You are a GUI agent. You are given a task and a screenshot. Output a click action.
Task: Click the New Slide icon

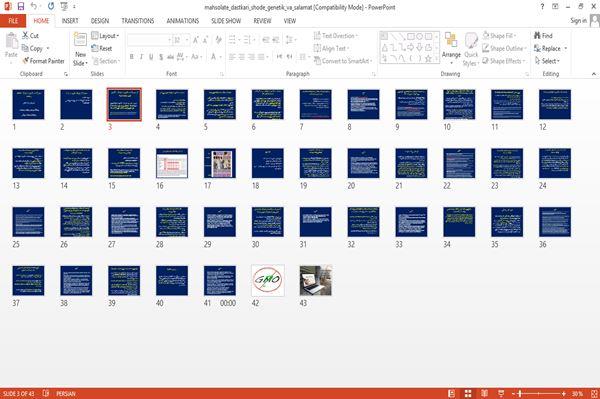click(80, 39)
